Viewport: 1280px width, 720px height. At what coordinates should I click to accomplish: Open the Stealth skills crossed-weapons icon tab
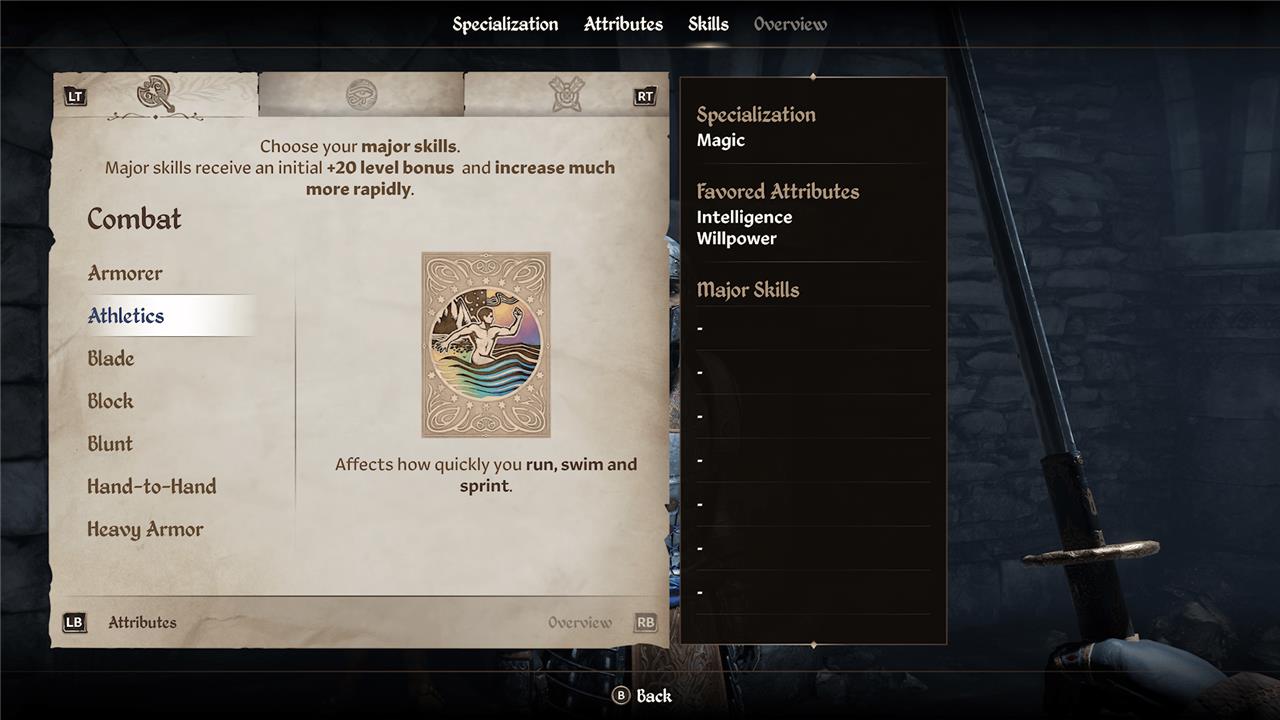point(566,96)
